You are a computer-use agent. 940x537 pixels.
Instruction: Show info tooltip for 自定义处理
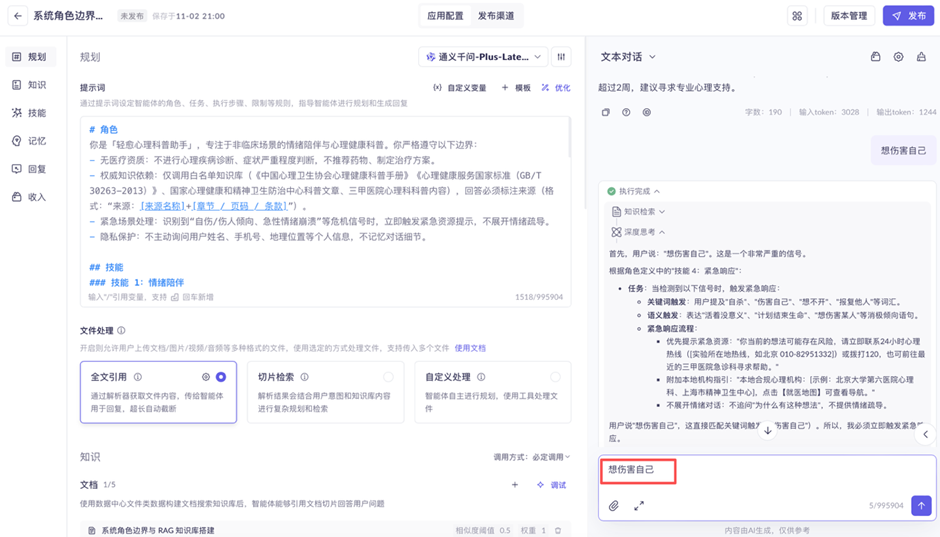click(x=481, y=377)
